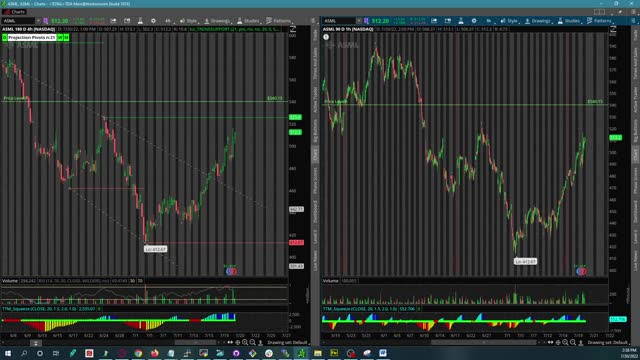This screenshot has width=640, height=360.
Task: Open the Drawing set: Default dropdown on right
Action: (x=608, y=342)
